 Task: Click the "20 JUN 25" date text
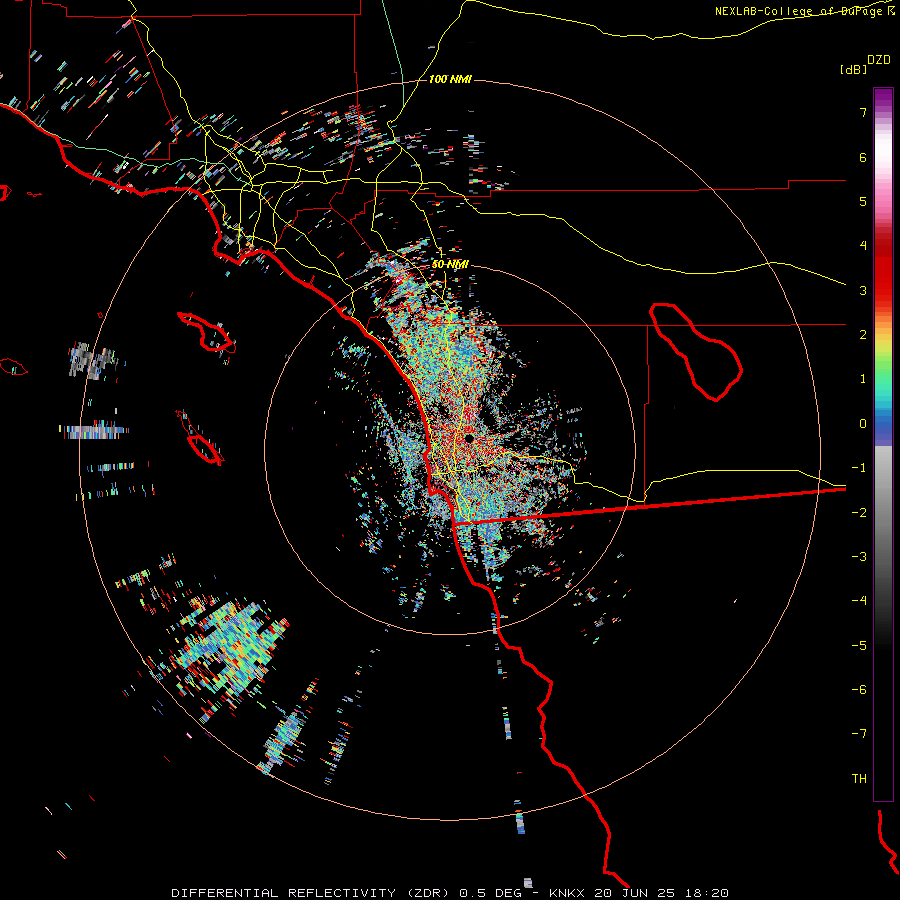click(637, 893)
